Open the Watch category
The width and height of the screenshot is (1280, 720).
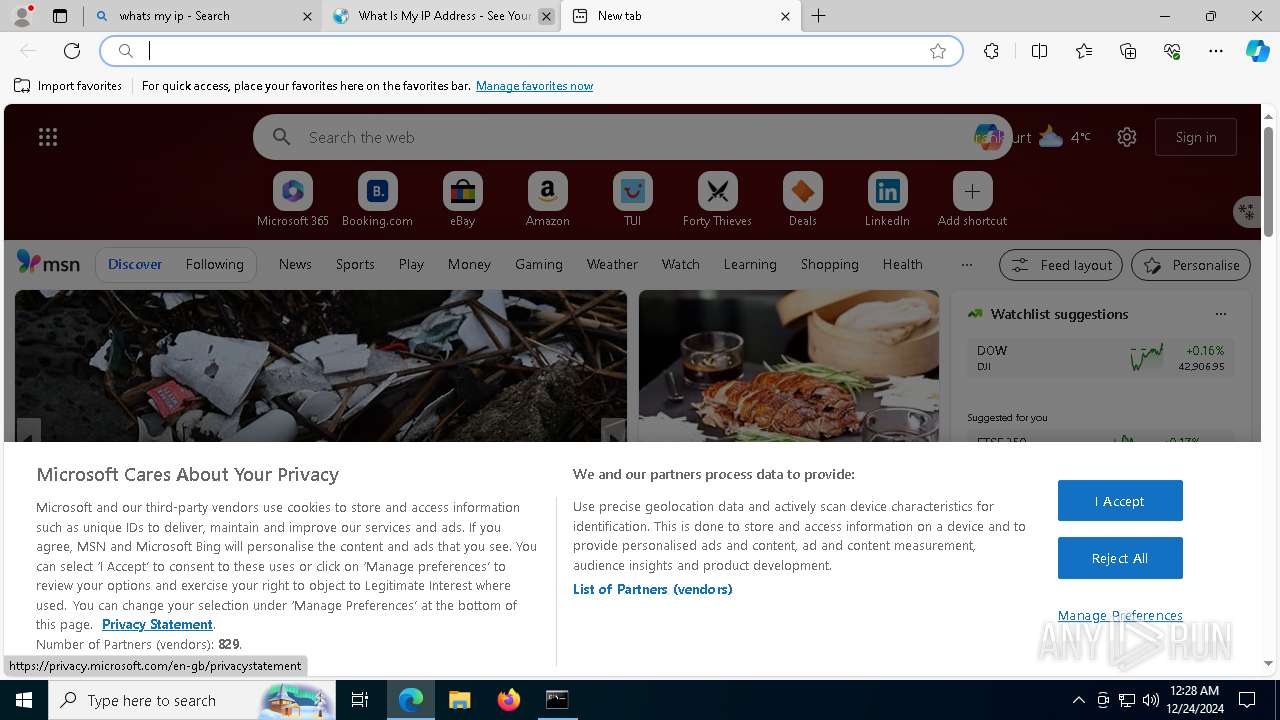click(x=681, y=264)
